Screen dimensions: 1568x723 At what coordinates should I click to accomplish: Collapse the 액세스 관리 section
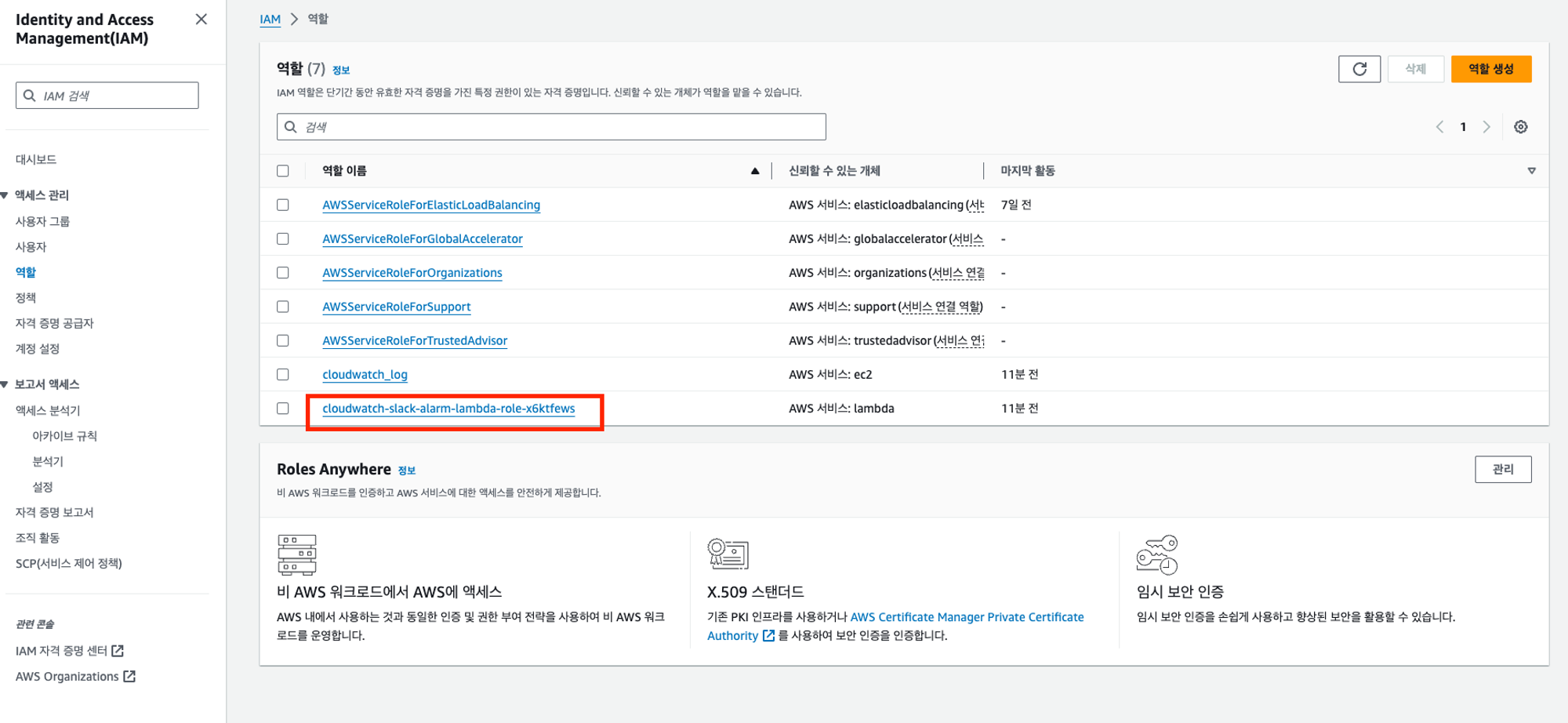point(5,195)
